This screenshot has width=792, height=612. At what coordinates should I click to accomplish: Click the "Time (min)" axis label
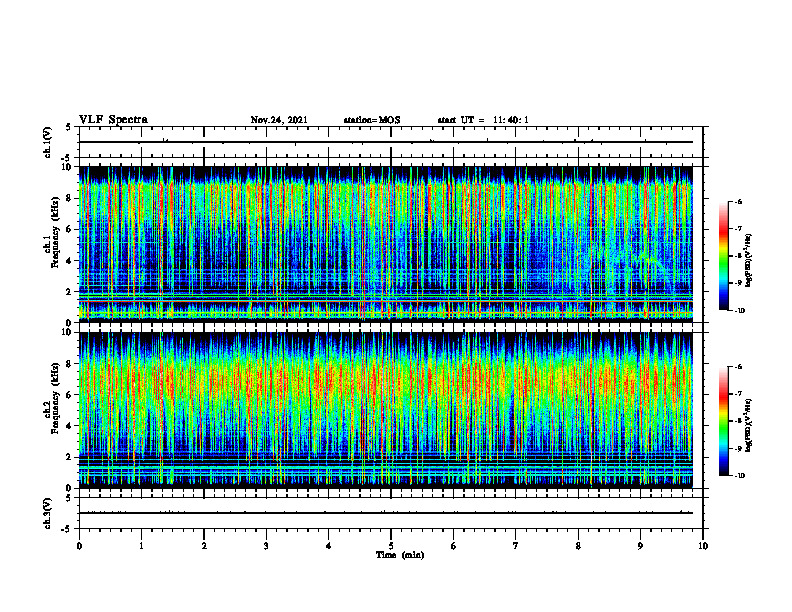pyautogui.click(x=400, y=555)
